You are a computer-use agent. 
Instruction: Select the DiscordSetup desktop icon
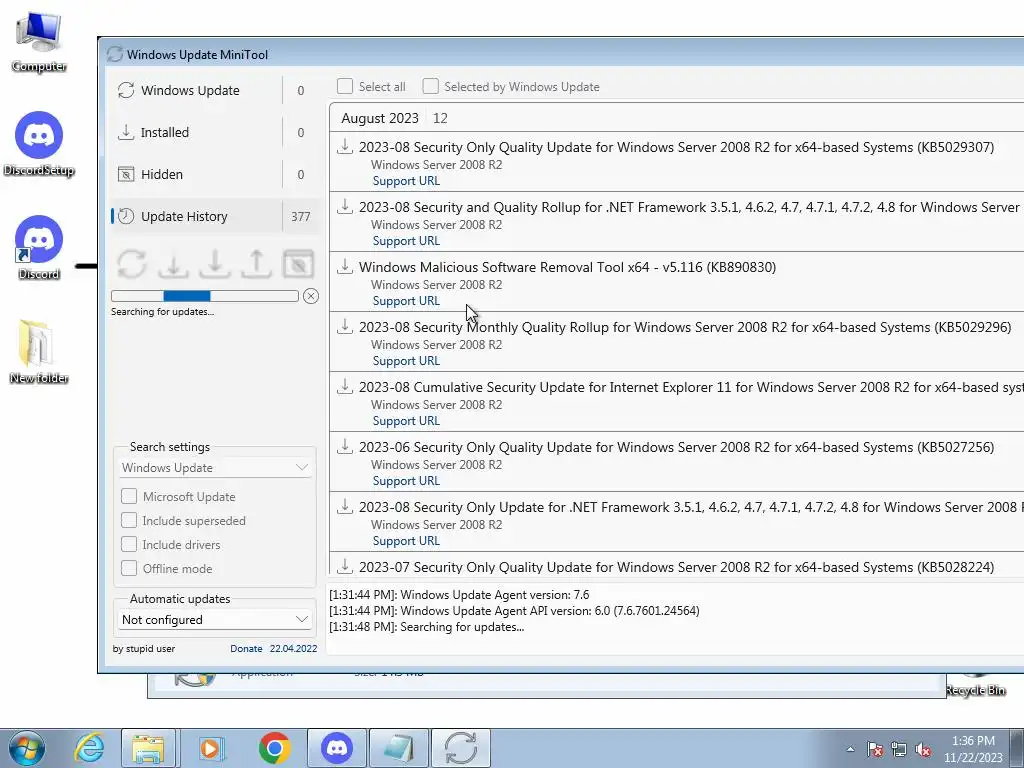pos(39,144)
